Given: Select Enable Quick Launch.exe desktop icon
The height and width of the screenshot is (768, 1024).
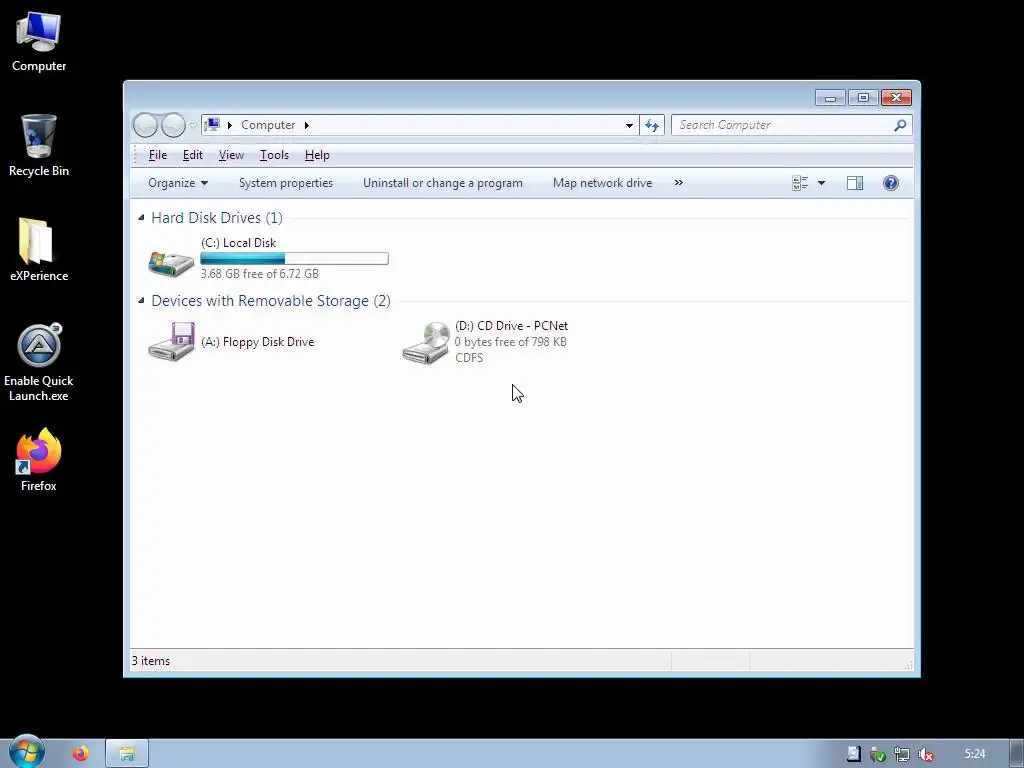Looking at the screenshot, I should tap(39, 362).
